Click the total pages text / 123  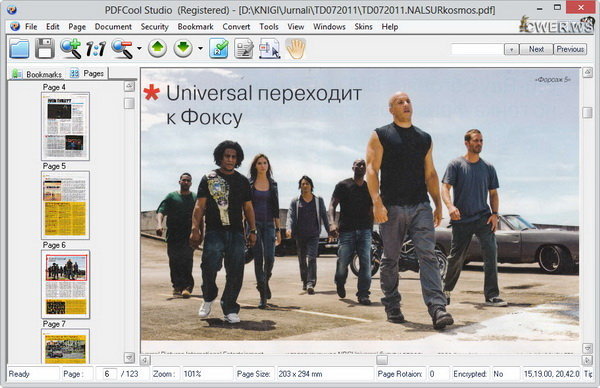tap(130, 374)
